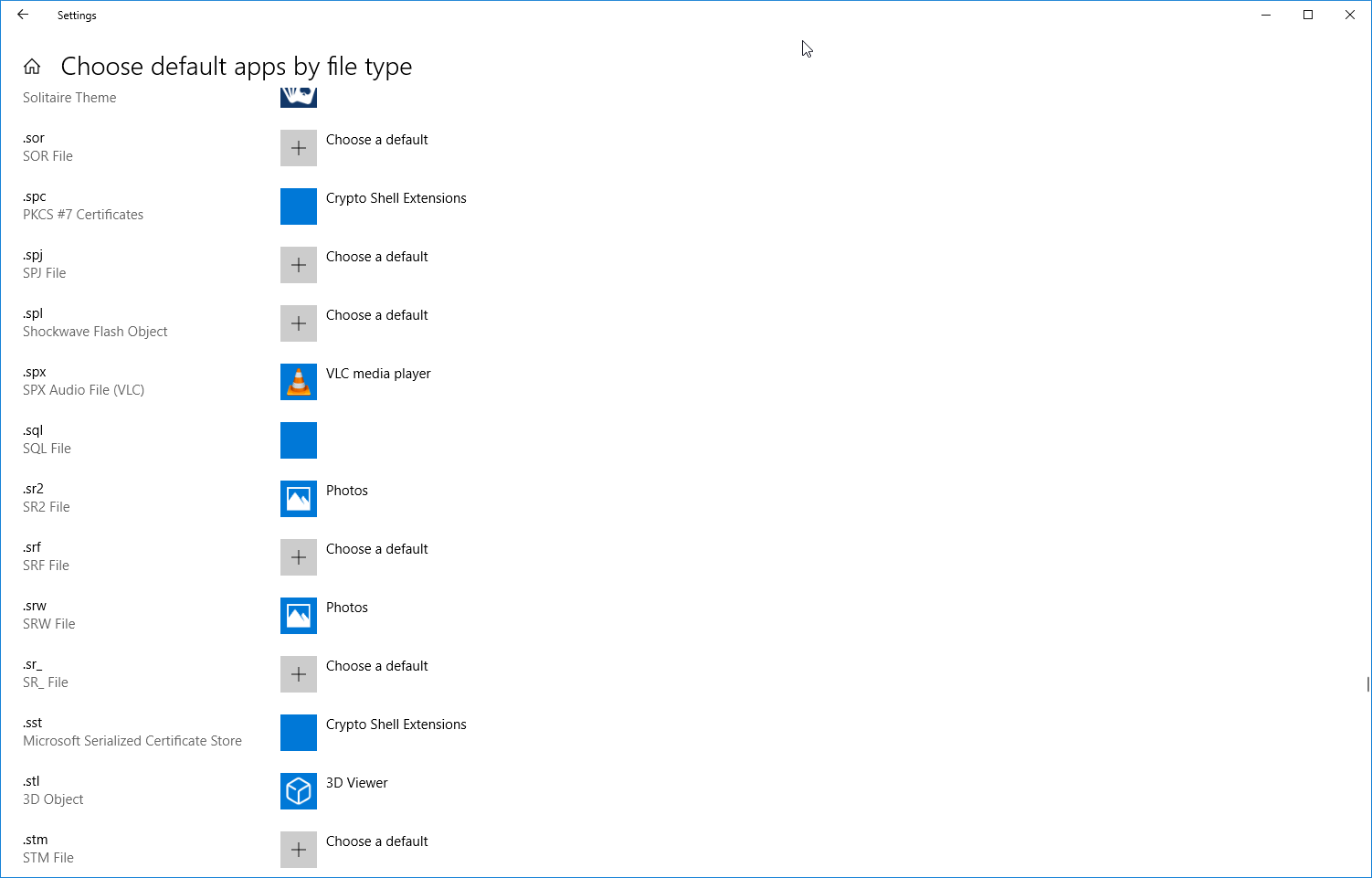Image resolution: width=1372 pixels, height=878 pixels.
Task: Open Settings home via the house icon
Action: pos(32,66)
